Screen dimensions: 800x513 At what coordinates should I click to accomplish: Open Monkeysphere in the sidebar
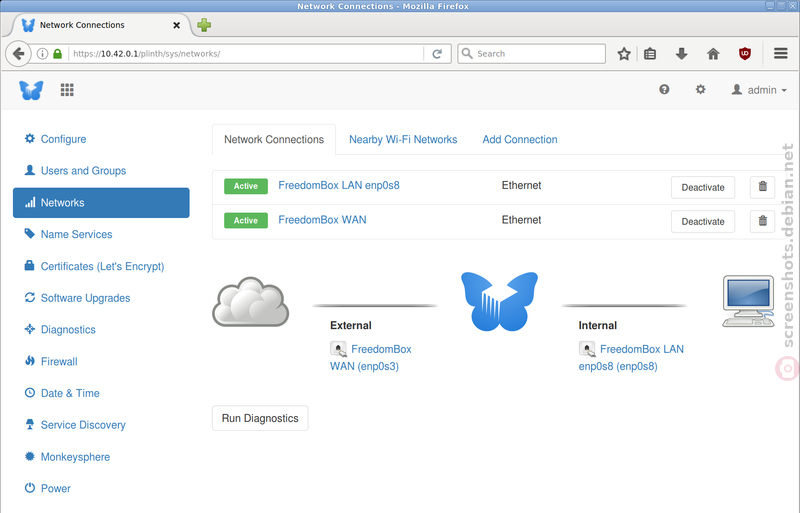click(x=67, y=456)
